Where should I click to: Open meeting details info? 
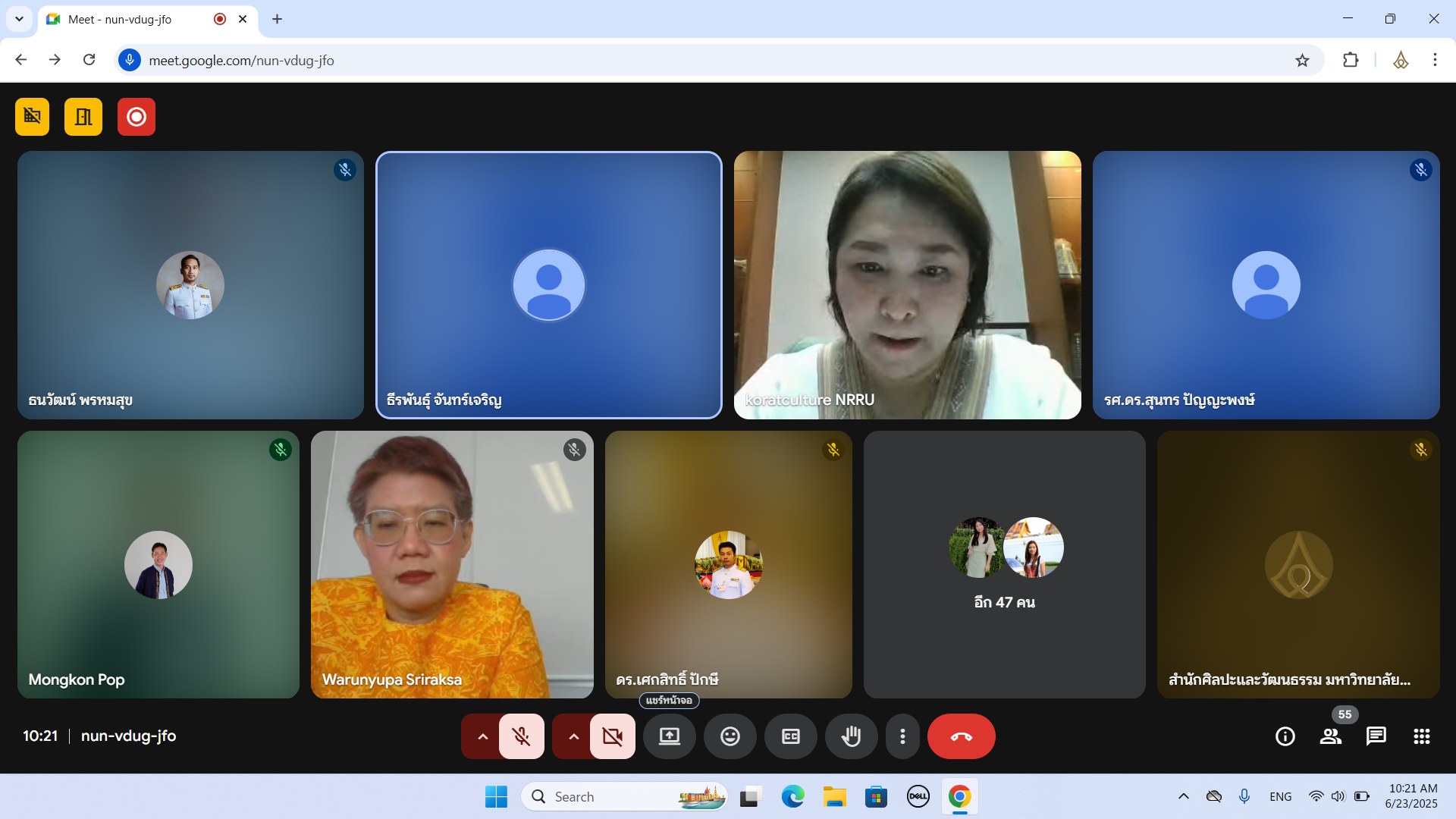tap(1285, 736)
